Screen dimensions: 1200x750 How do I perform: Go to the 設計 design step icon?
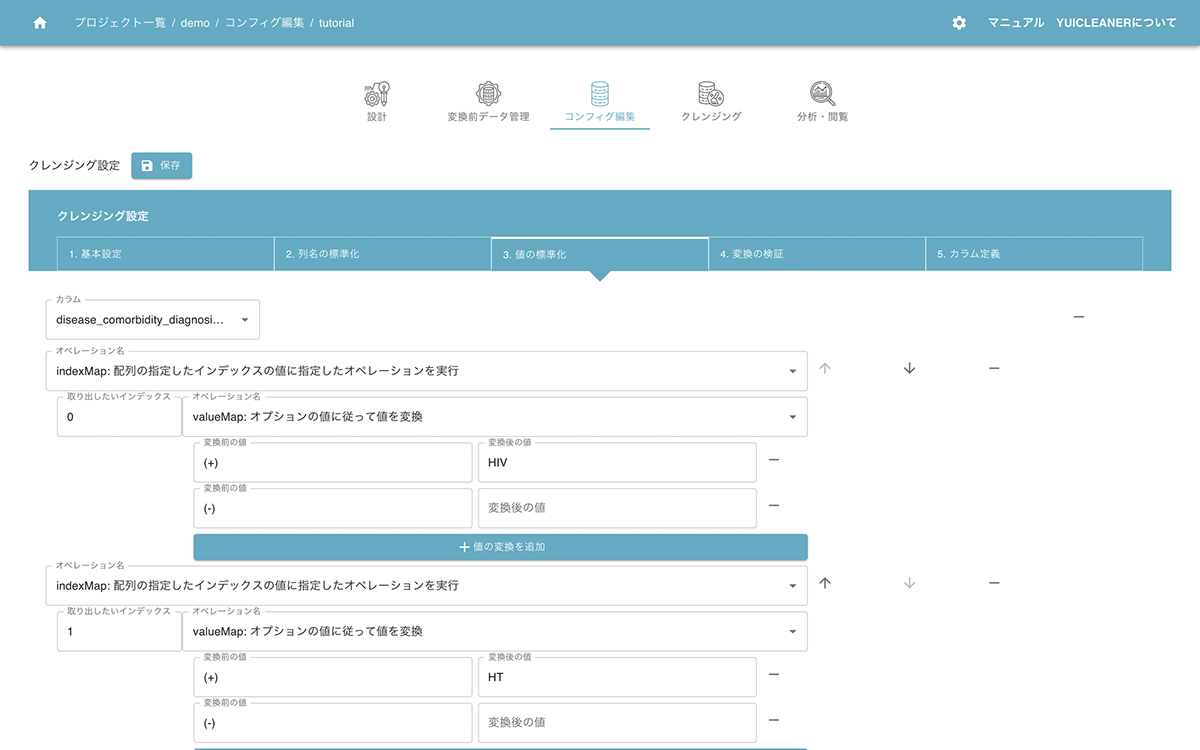coord(377,95)
